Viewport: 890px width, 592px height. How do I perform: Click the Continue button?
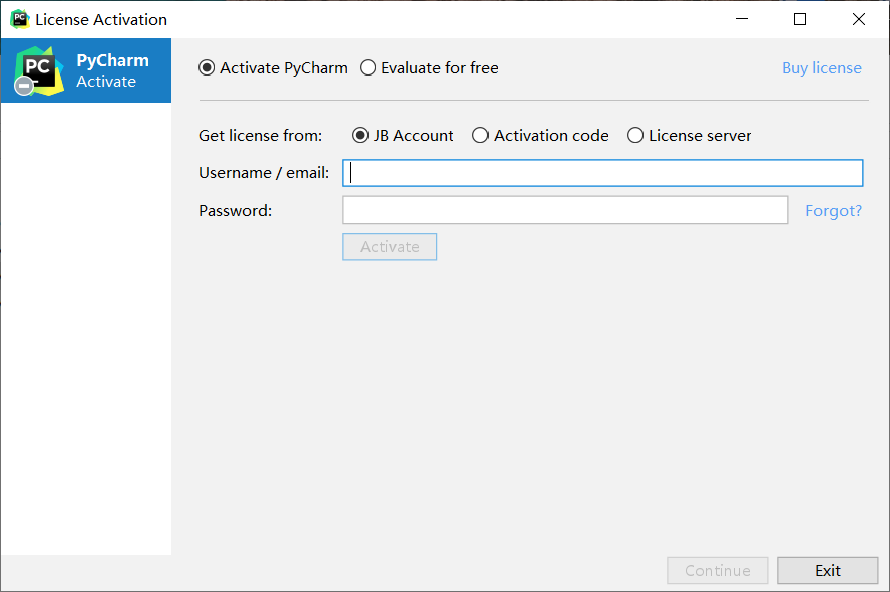(x=717, y=571)
